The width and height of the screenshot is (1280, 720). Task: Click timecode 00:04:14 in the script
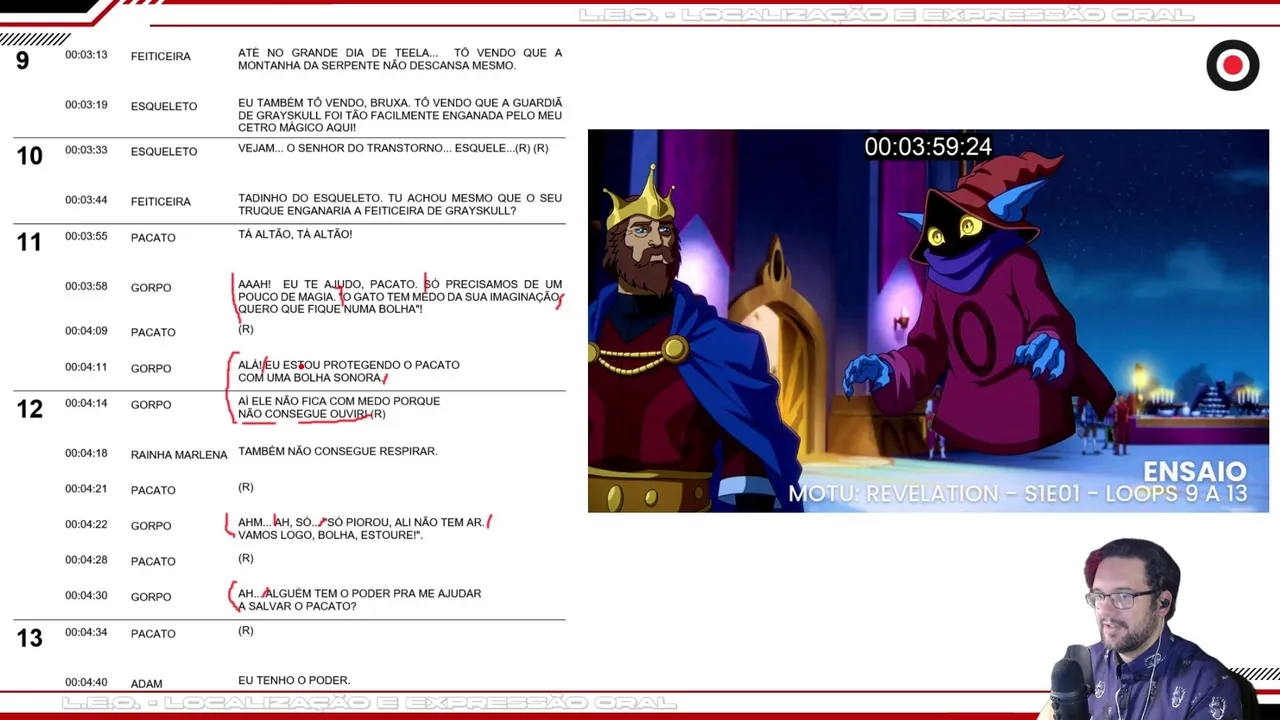point(86,403)
